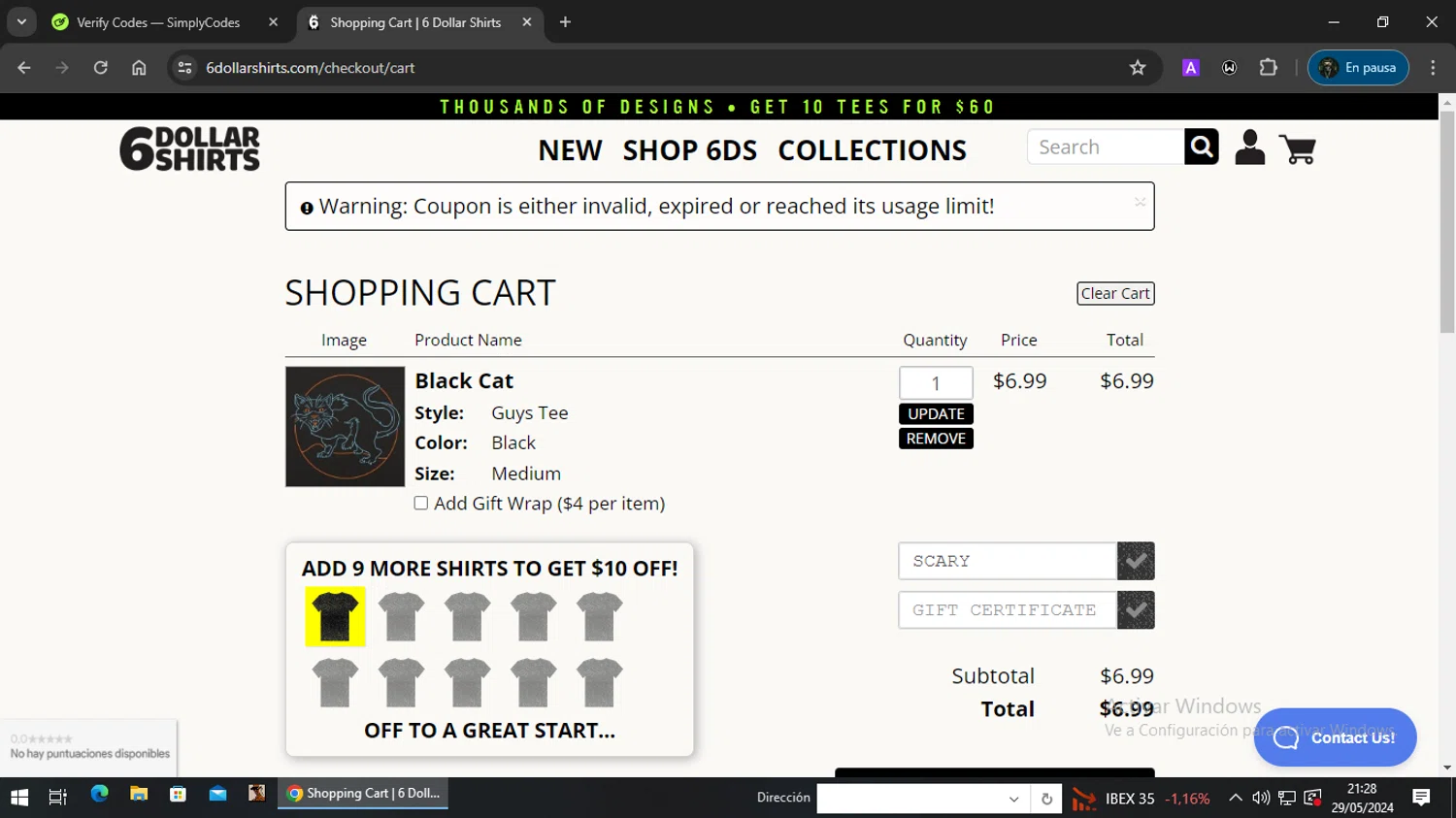Click the Black Cat shirt thumbnail
The height and width of the screenshot is (818, 1456).
345,426
